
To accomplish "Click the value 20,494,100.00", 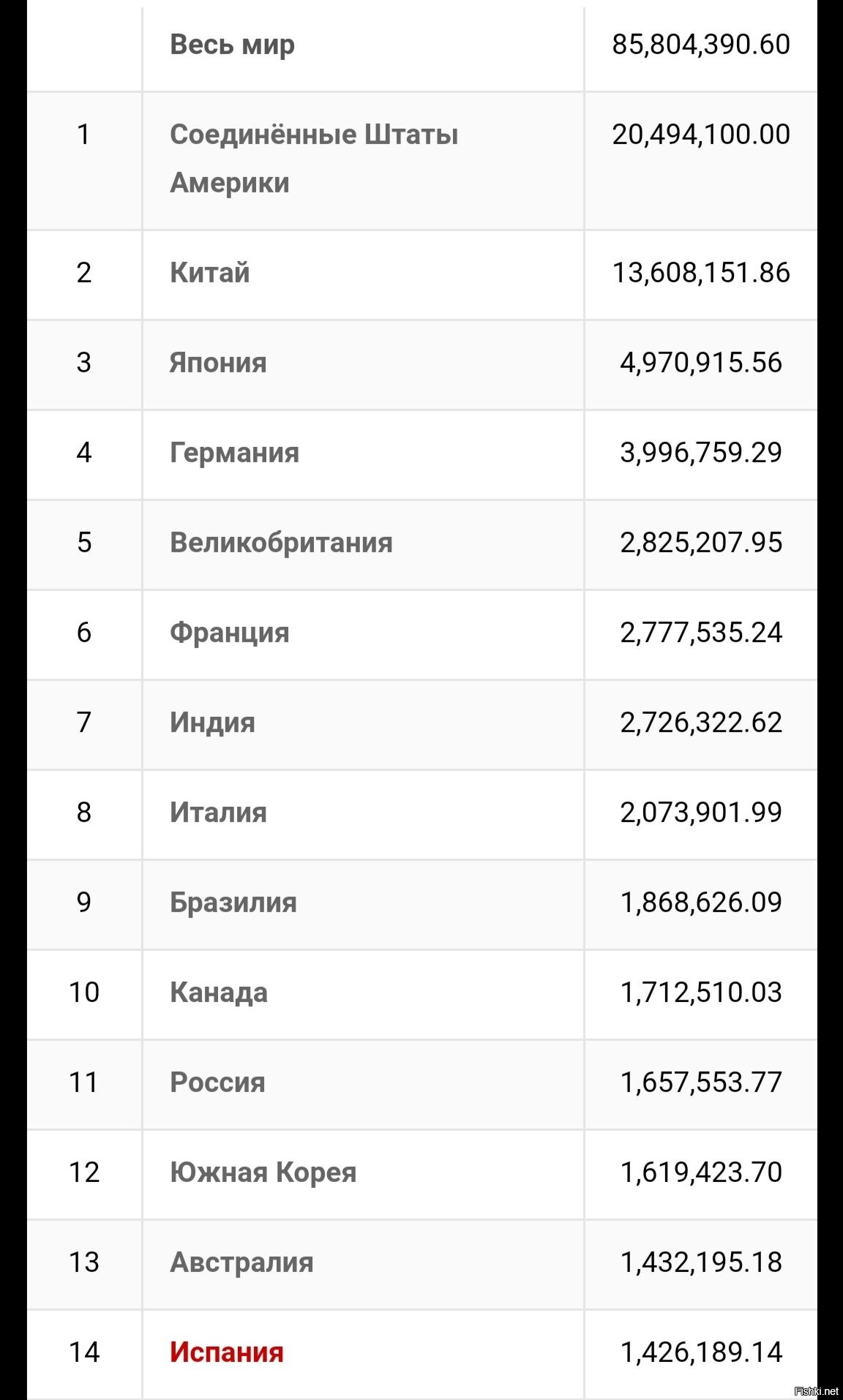I will (700, 135).
